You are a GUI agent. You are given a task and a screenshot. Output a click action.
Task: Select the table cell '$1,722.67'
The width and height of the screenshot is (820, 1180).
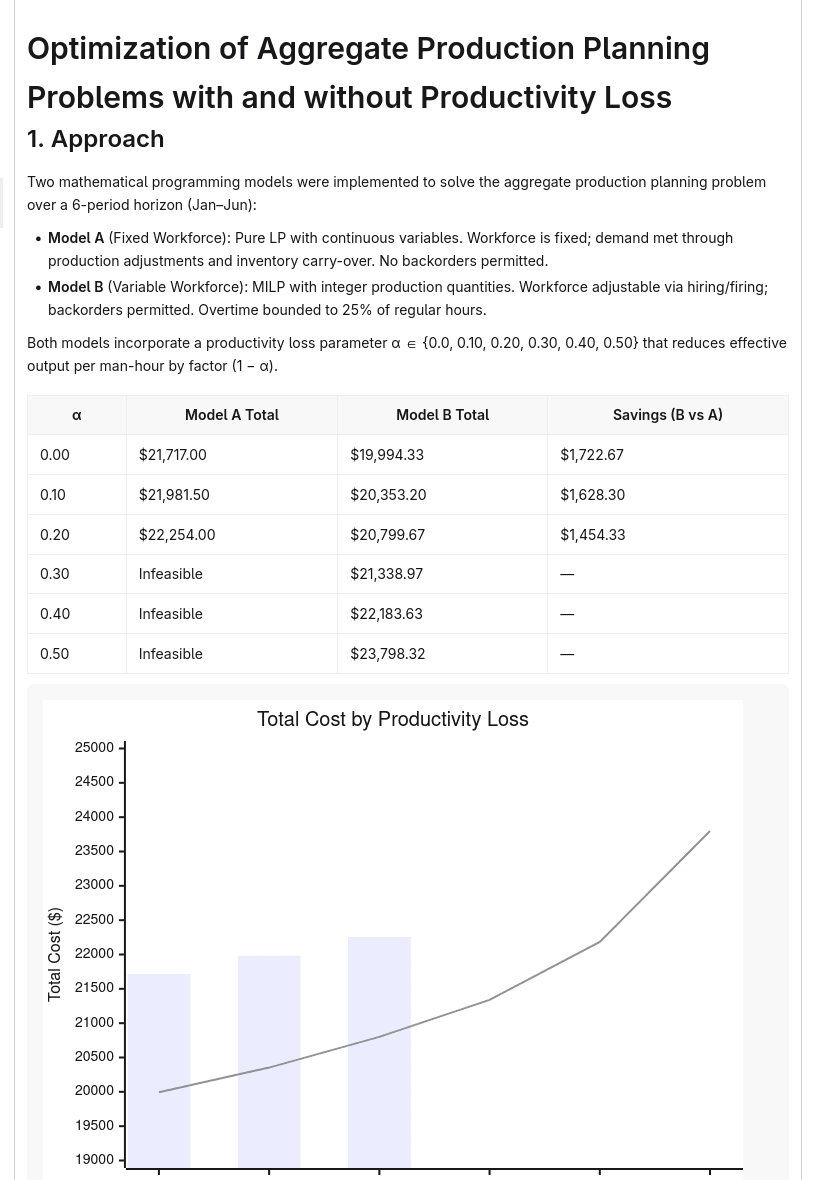(668, 455)
